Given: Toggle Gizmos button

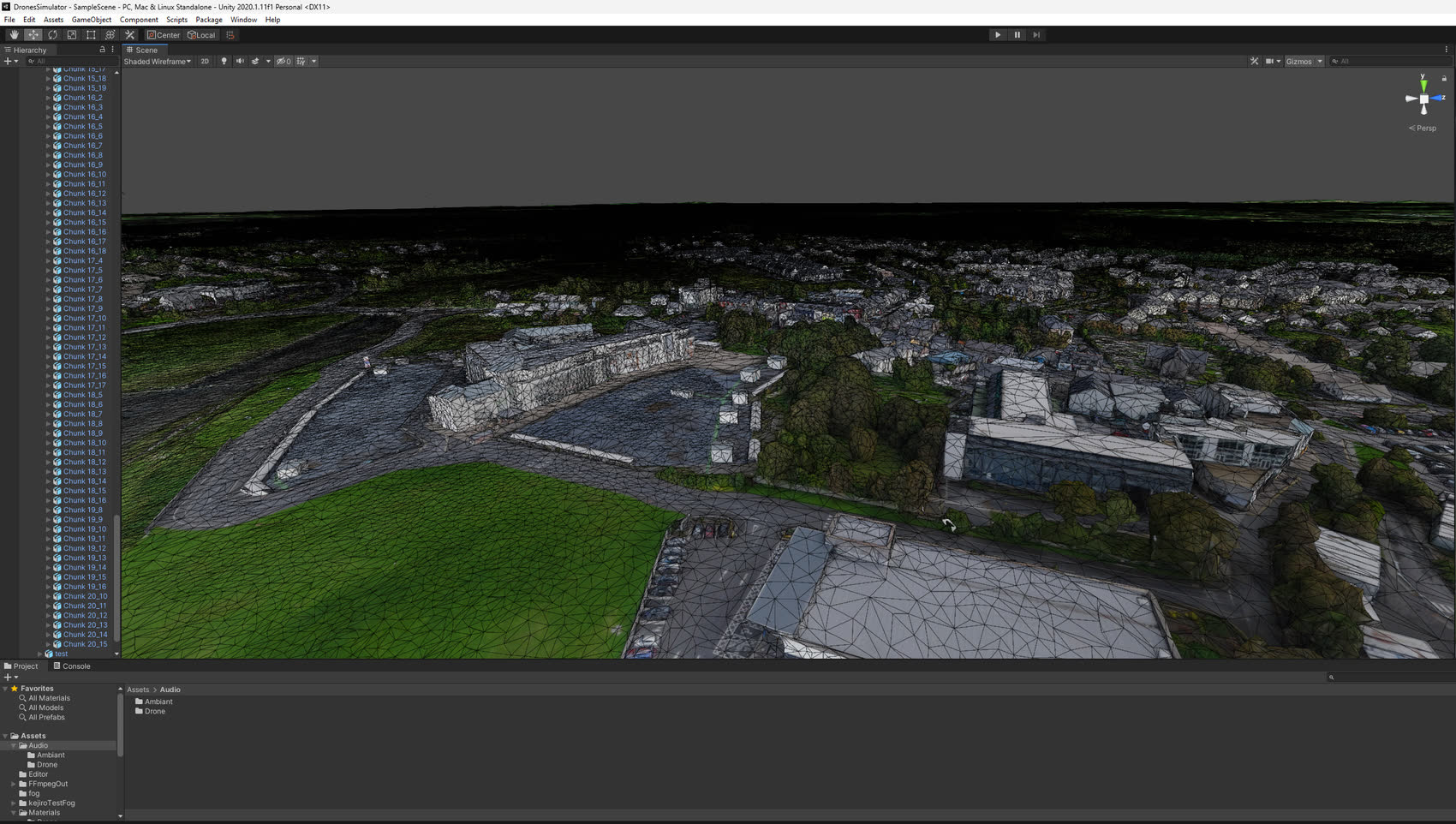Looking at the screenshot, I should tap(1298, 62).
